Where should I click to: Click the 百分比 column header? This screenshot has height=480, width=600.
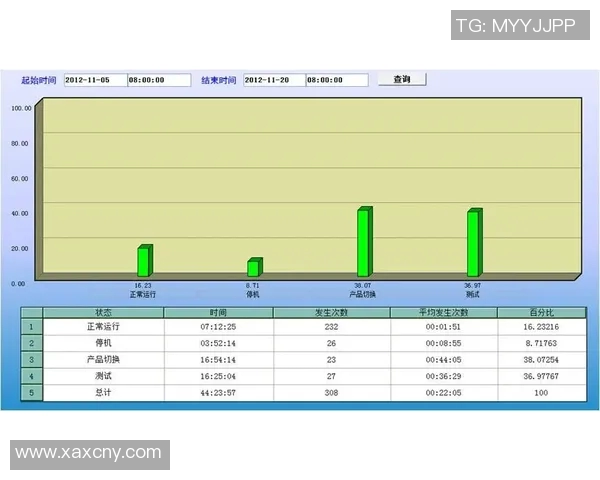541,313
